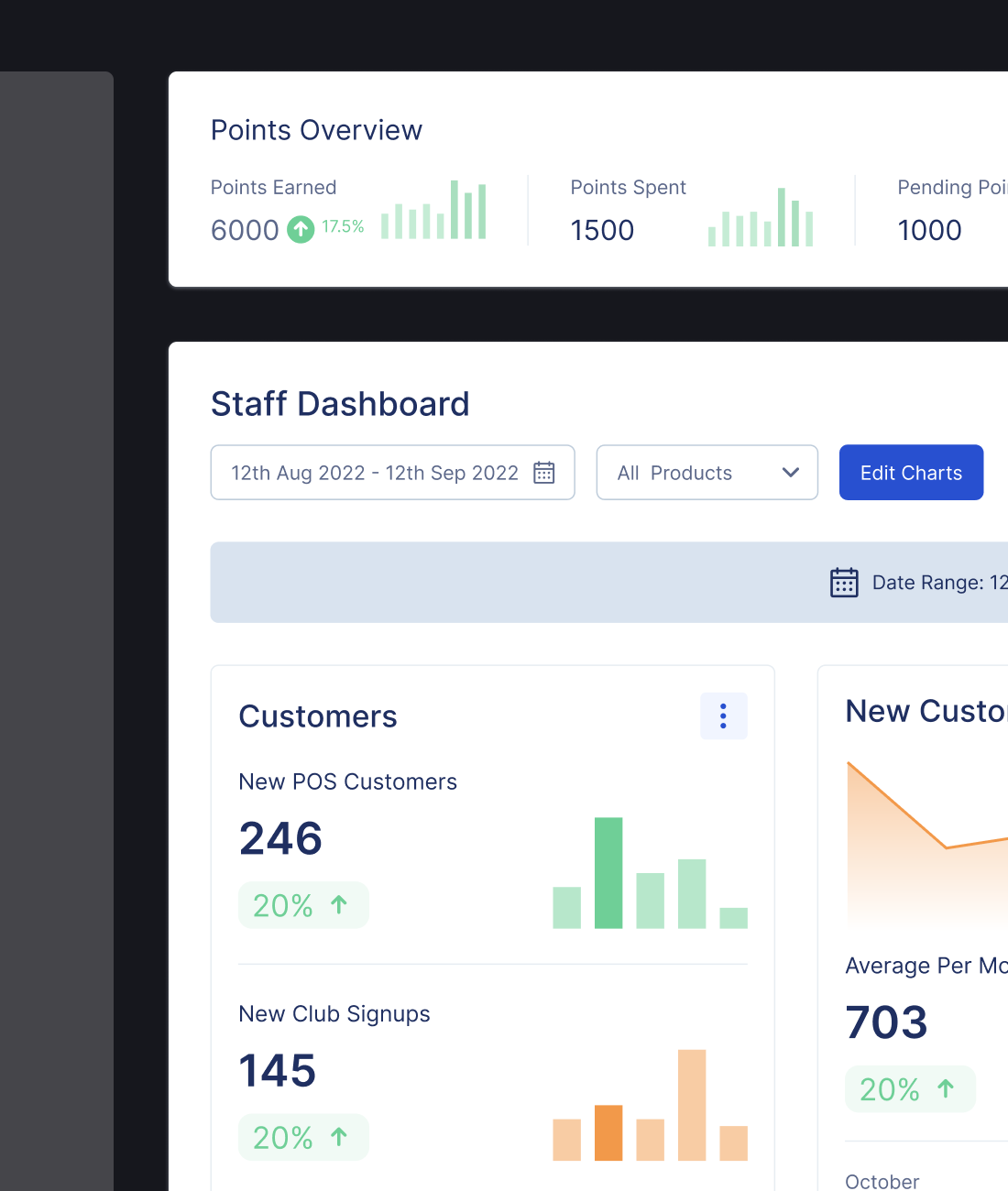Viewport: 1008px width, 1191px height.
Task: Click the Customers card title
Action: 318,716
